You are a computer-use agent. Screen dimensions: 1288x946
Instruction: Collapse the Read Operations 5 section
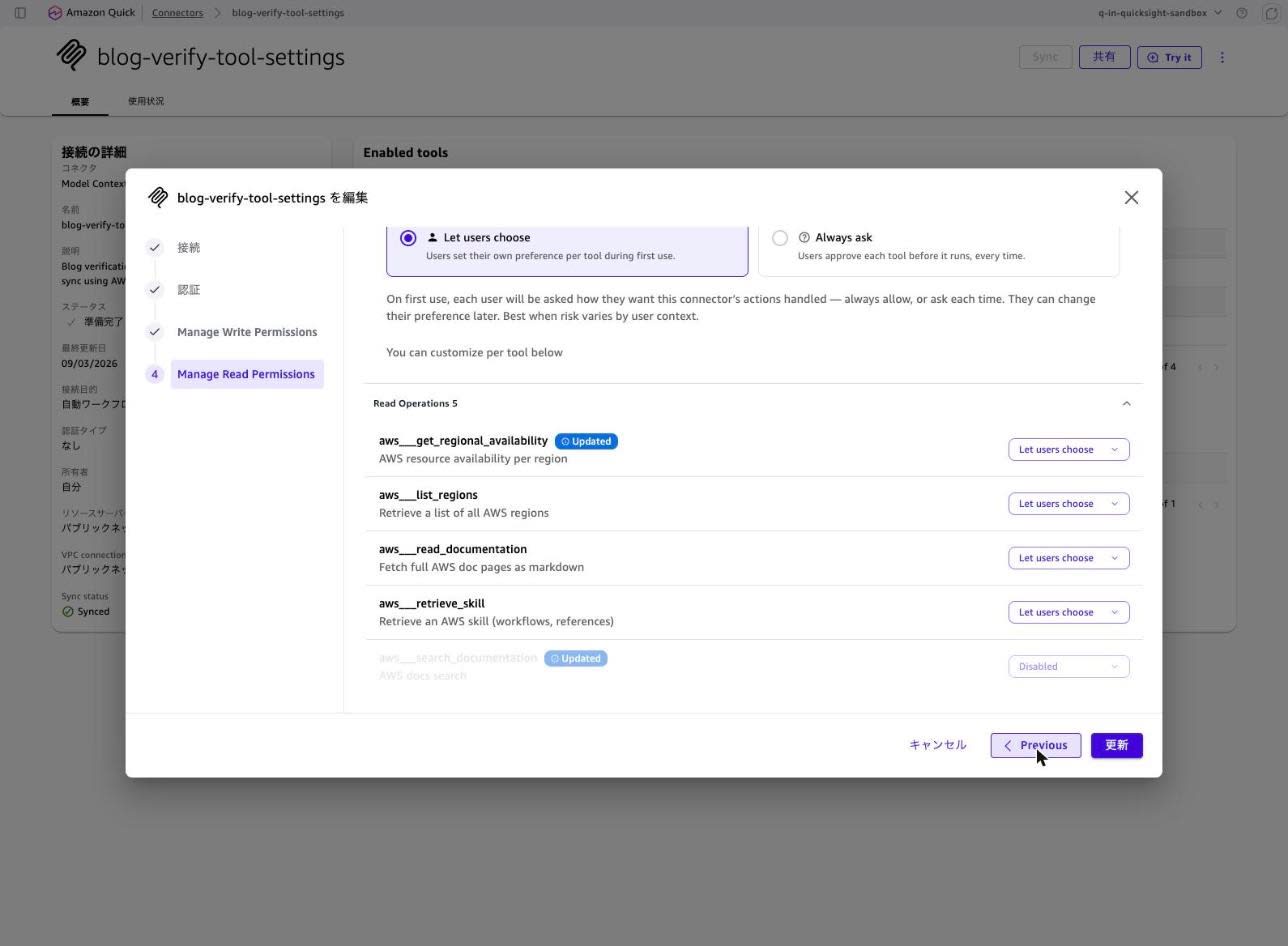[1126, 404]
